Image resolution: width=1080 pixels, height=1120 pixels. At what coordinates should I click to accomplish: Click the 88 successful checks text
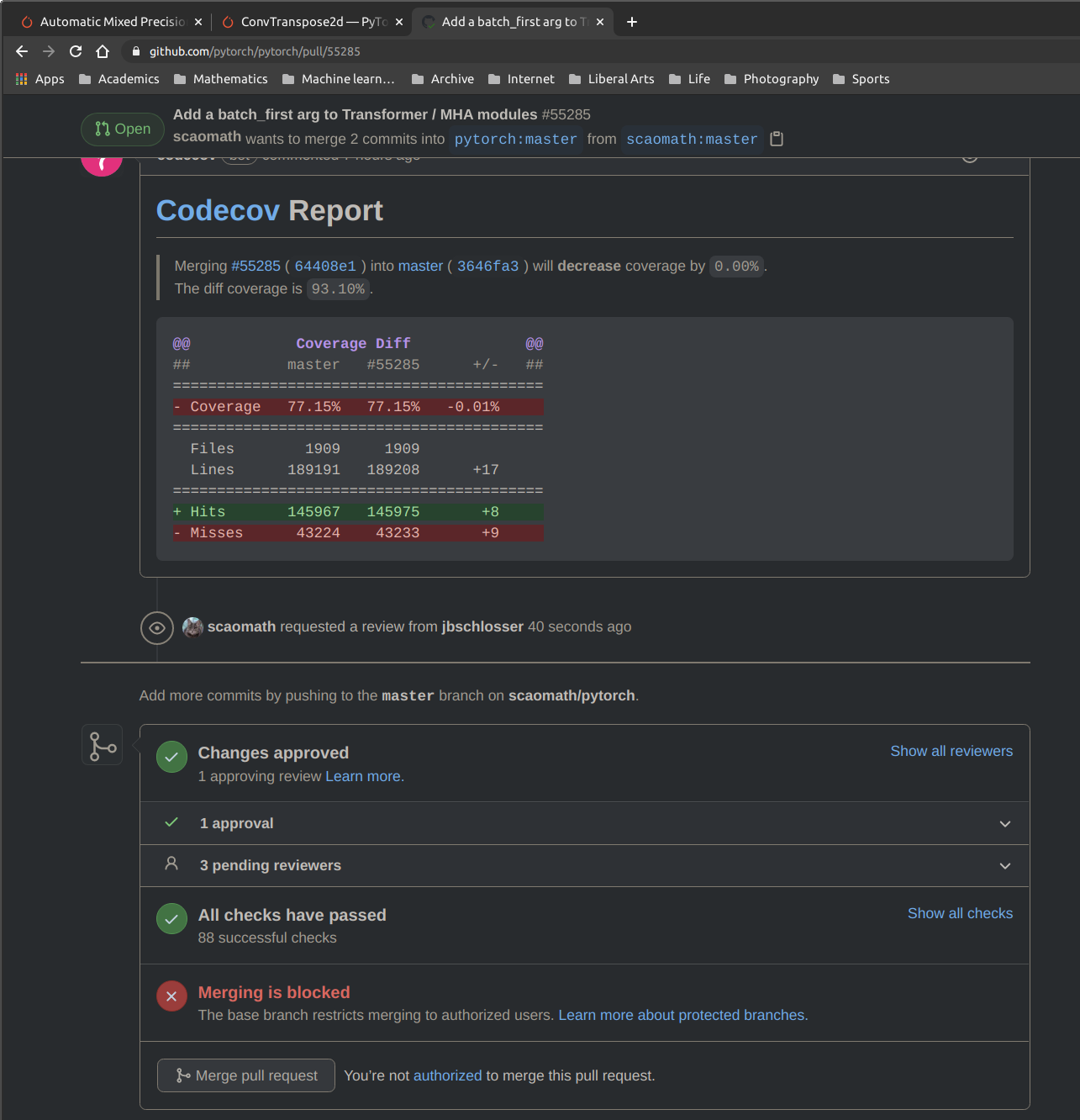pyautogui.click(x=267, y=938)
